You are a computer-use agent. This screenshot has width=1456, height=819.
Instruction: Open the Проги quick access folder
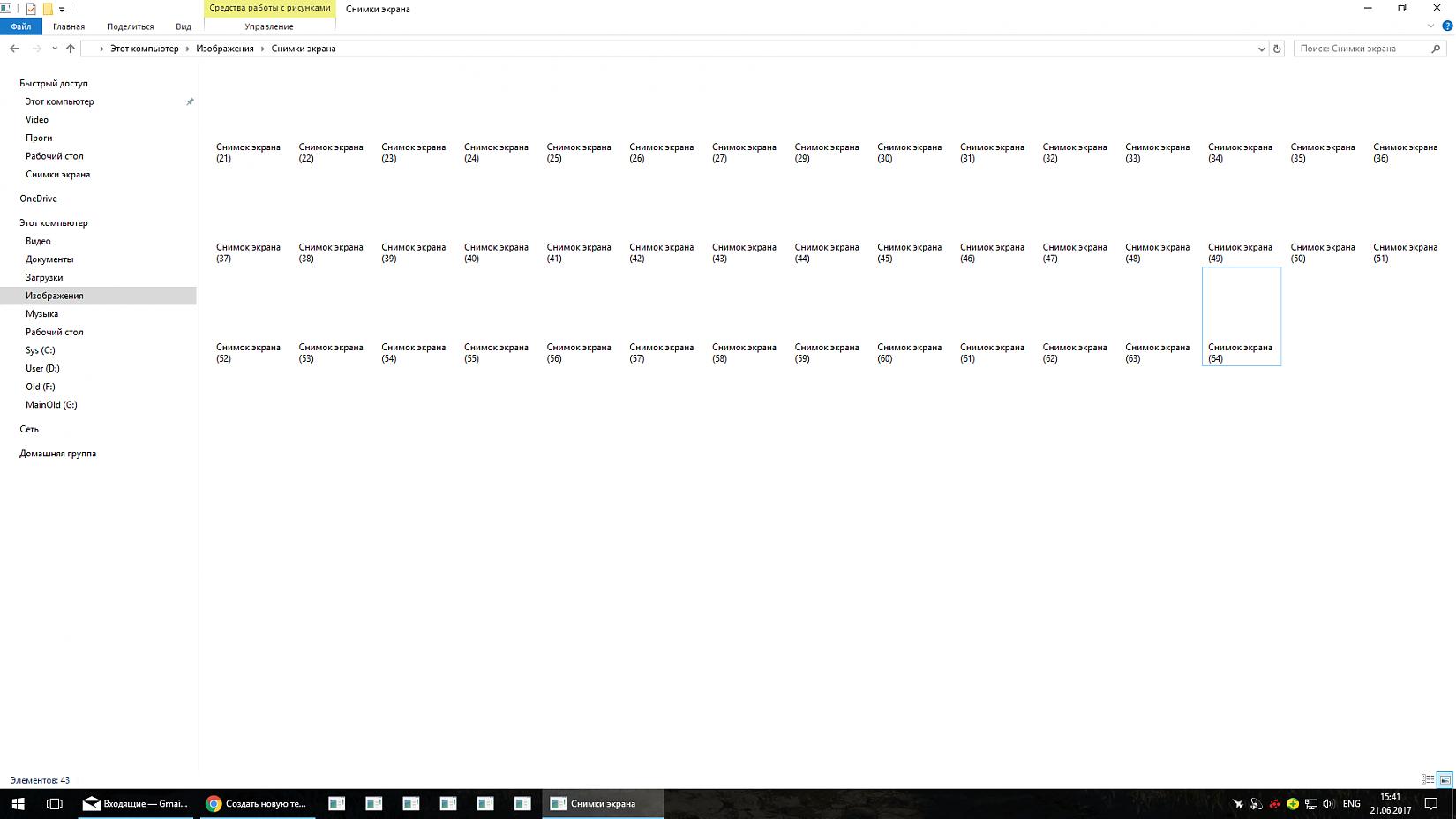pos(39,138)
